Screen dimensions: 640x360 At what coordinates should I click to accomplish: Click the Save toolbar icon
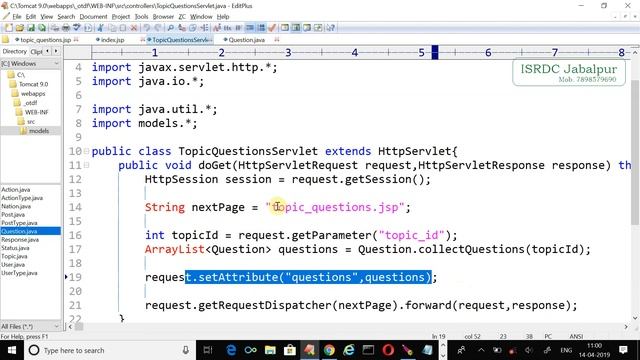click(x=31, y=28)
